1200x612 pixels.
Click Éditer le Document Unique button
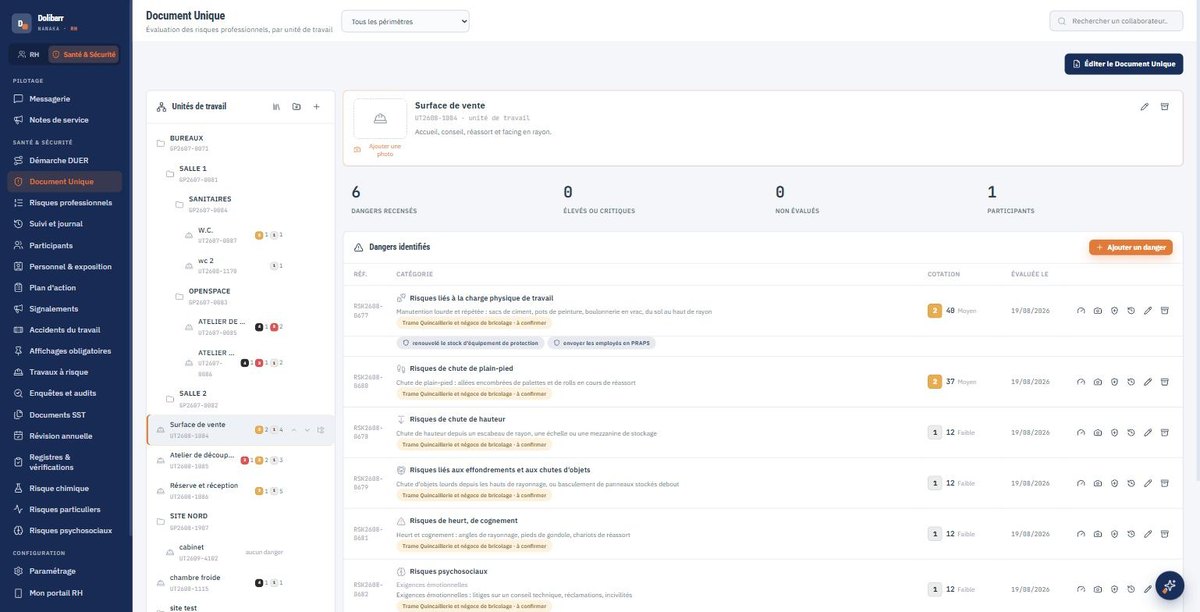pyautogui.click(x=1124, y=64)
